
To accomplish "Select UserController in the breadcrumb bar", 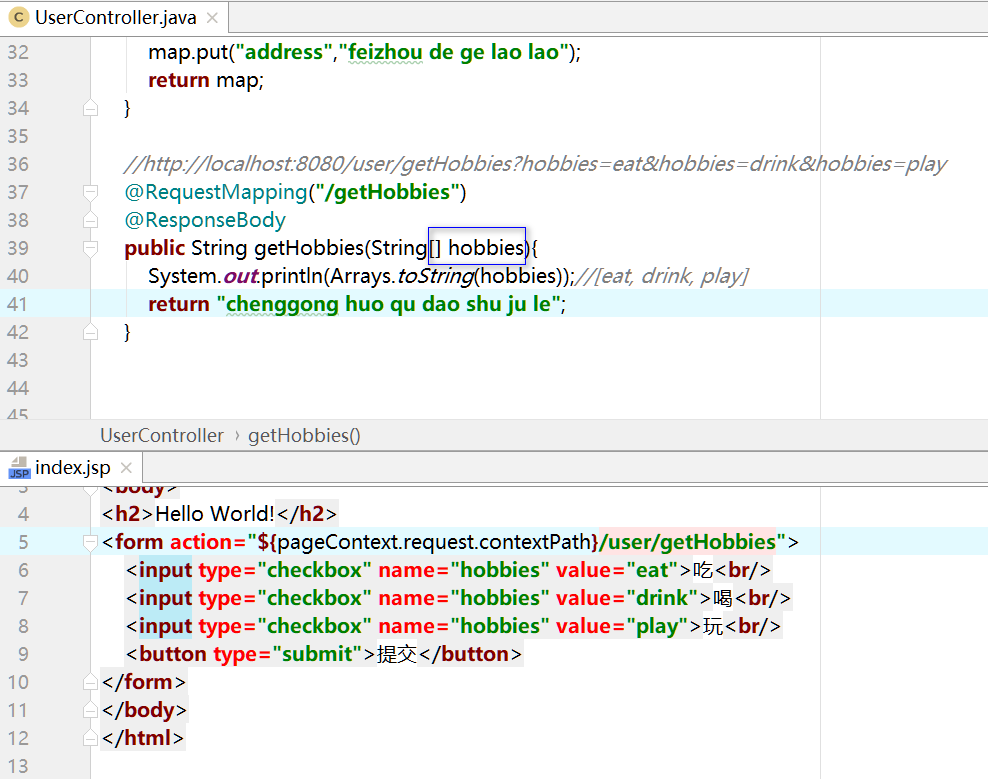I will pos(162,436).
